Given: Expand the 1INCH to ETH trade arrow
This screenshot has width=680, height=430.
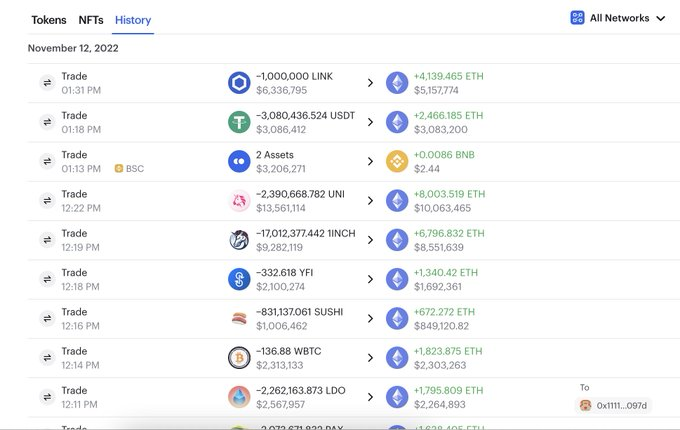Looking at the screenshot, I should [x=370, y=240].
